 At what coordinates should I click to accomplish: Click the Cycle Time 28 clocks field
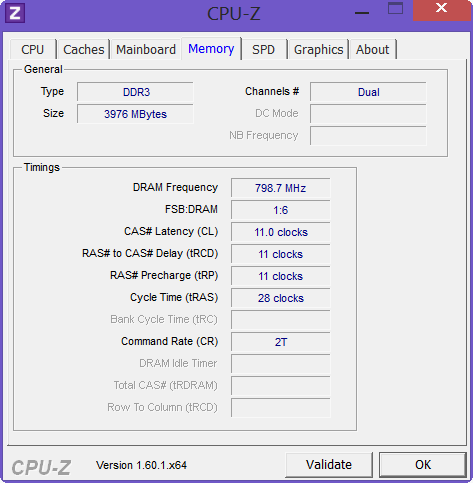tap(281, 298)
